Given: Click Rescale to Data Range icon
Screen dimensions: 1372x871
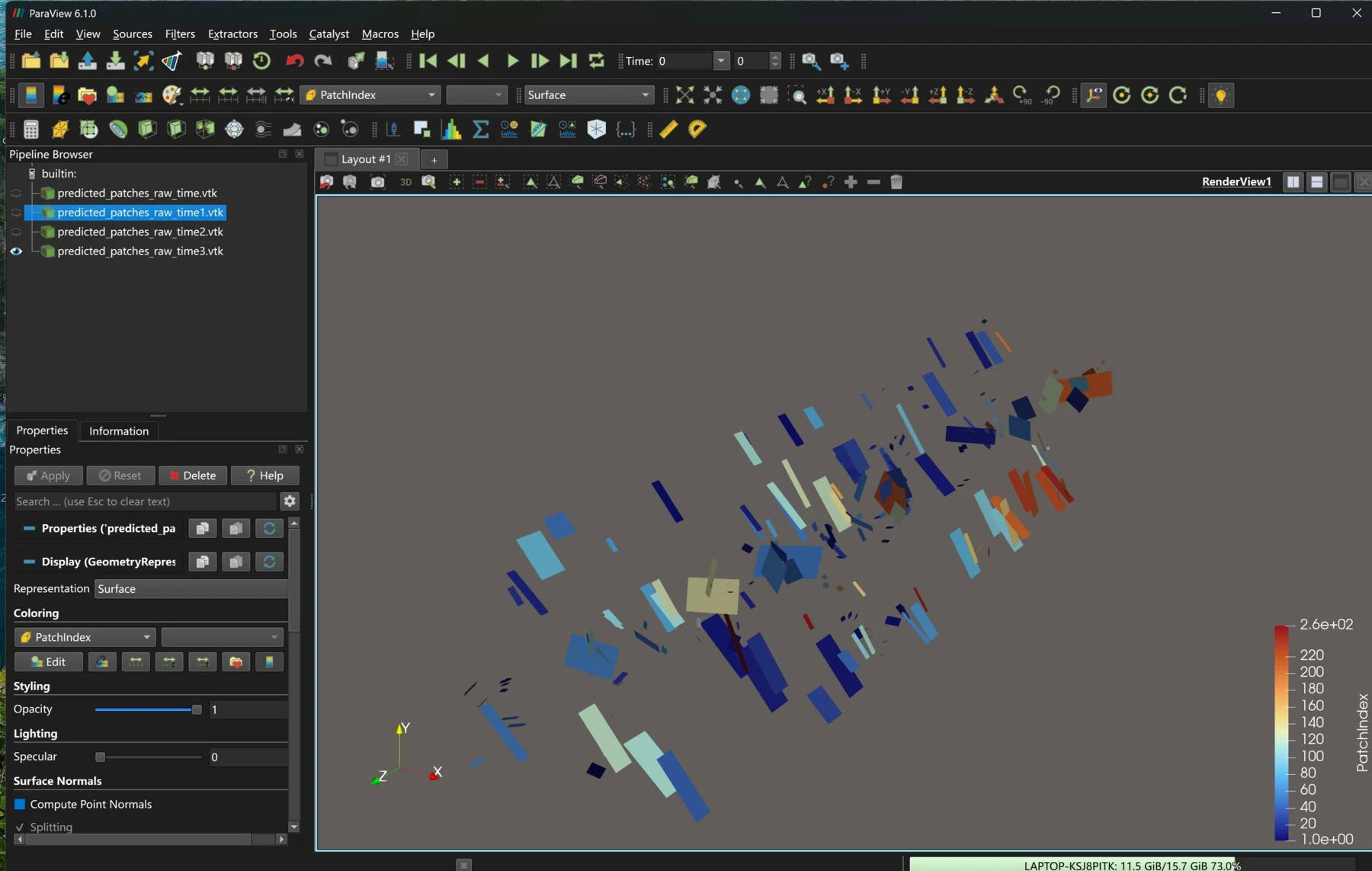Looking at the screenshot, I should (x=200, y=95).
